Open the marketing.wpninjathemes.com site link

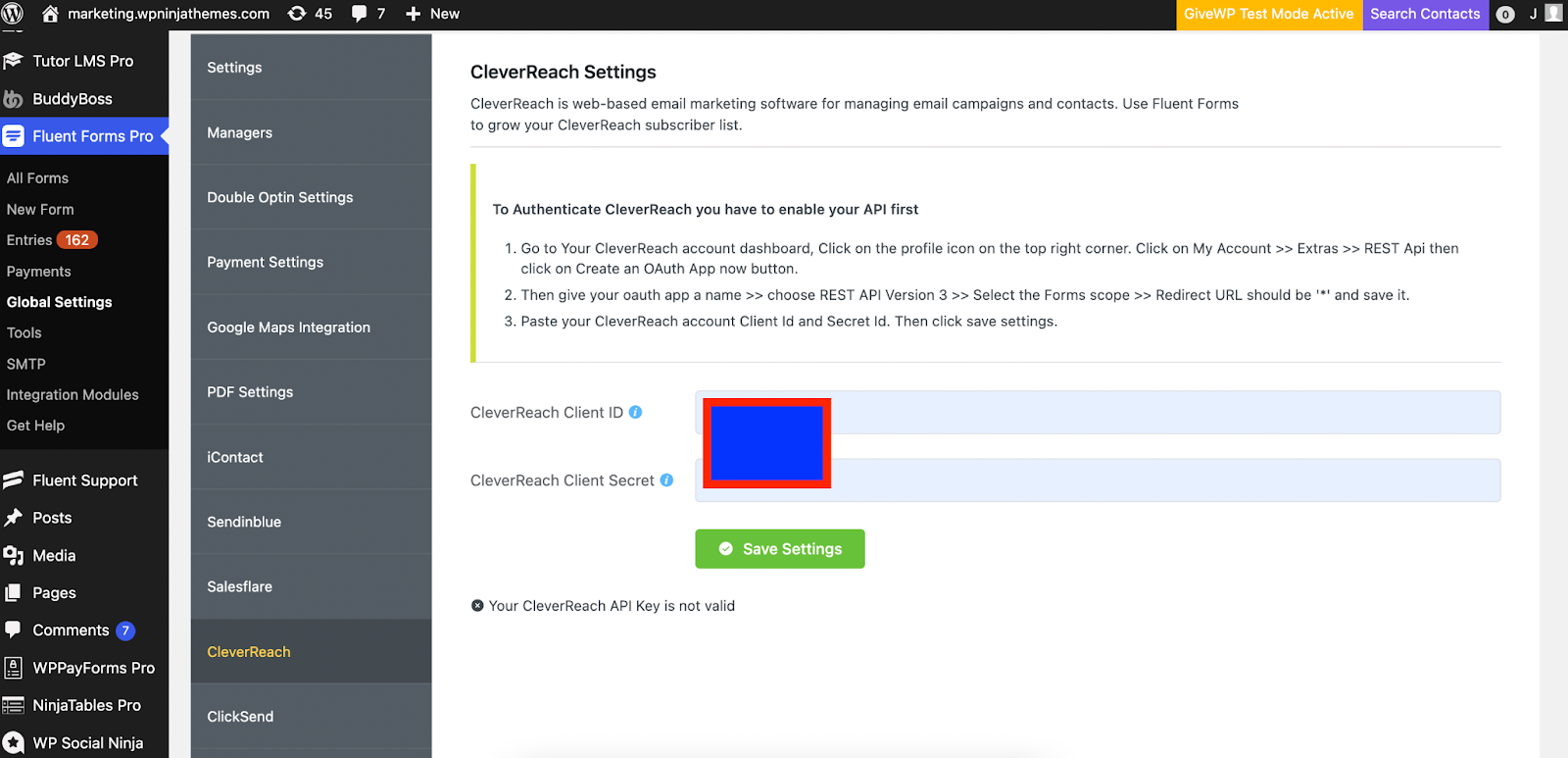[x=169, y=14]
